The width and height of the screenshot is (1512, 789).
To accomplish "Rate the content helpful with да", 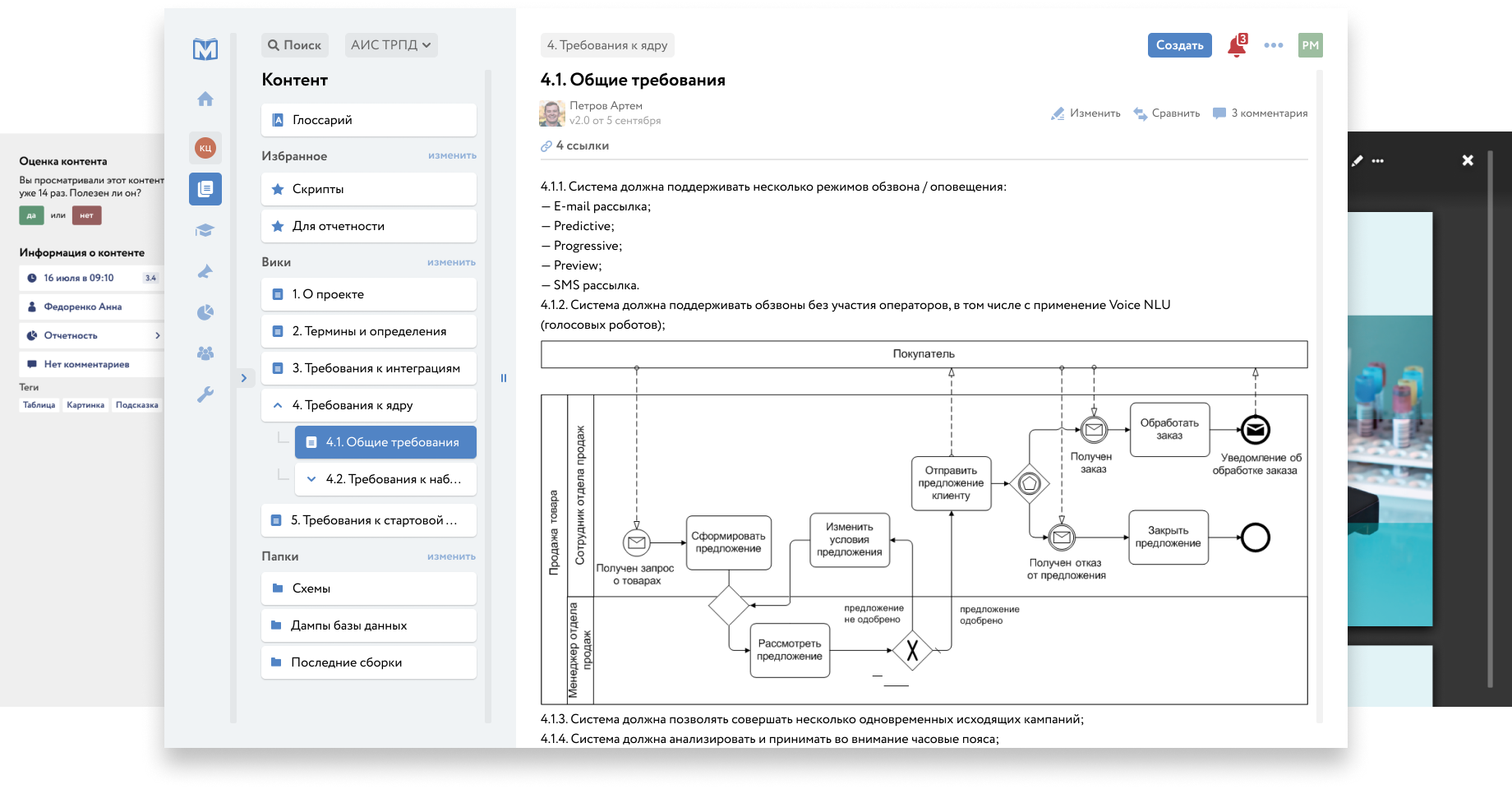I will pyautogui.click(x=30, y=215).
